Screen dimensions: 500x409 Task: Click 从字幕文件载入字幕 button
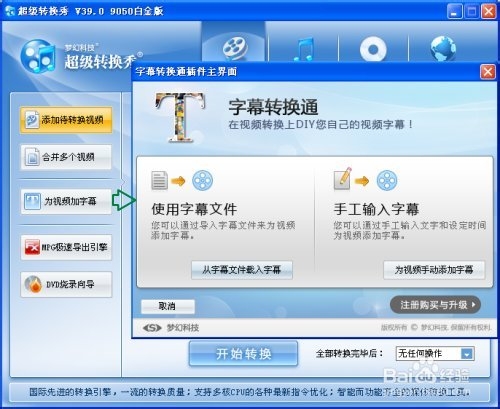click(242, 270)
